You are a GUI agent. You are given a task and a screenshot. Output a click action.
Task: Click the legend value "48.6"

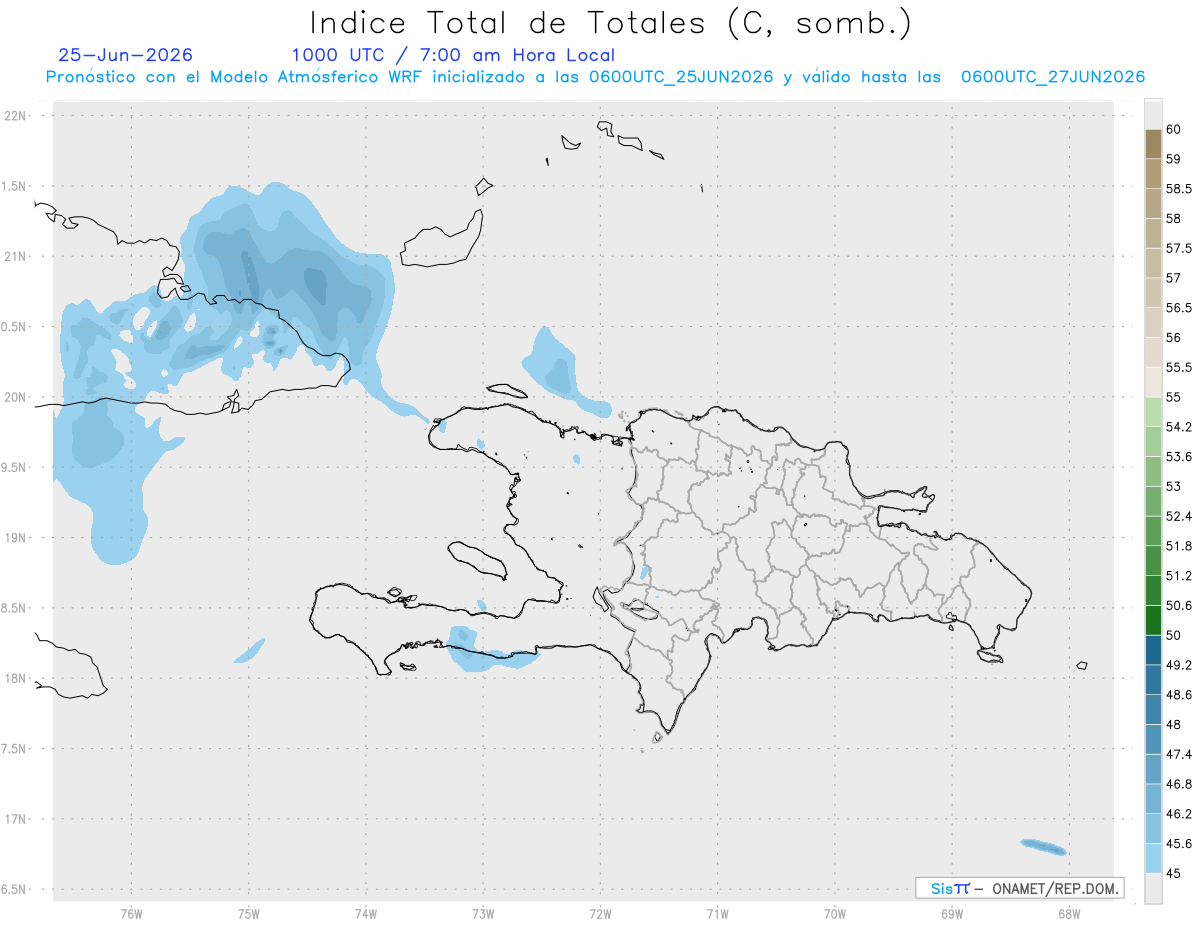(1179, 694)
